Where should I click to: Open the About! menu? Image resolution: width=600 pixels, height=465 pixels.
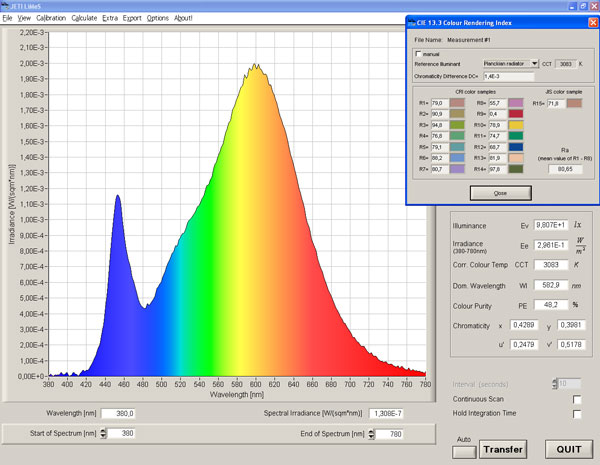tap(183, 18)
